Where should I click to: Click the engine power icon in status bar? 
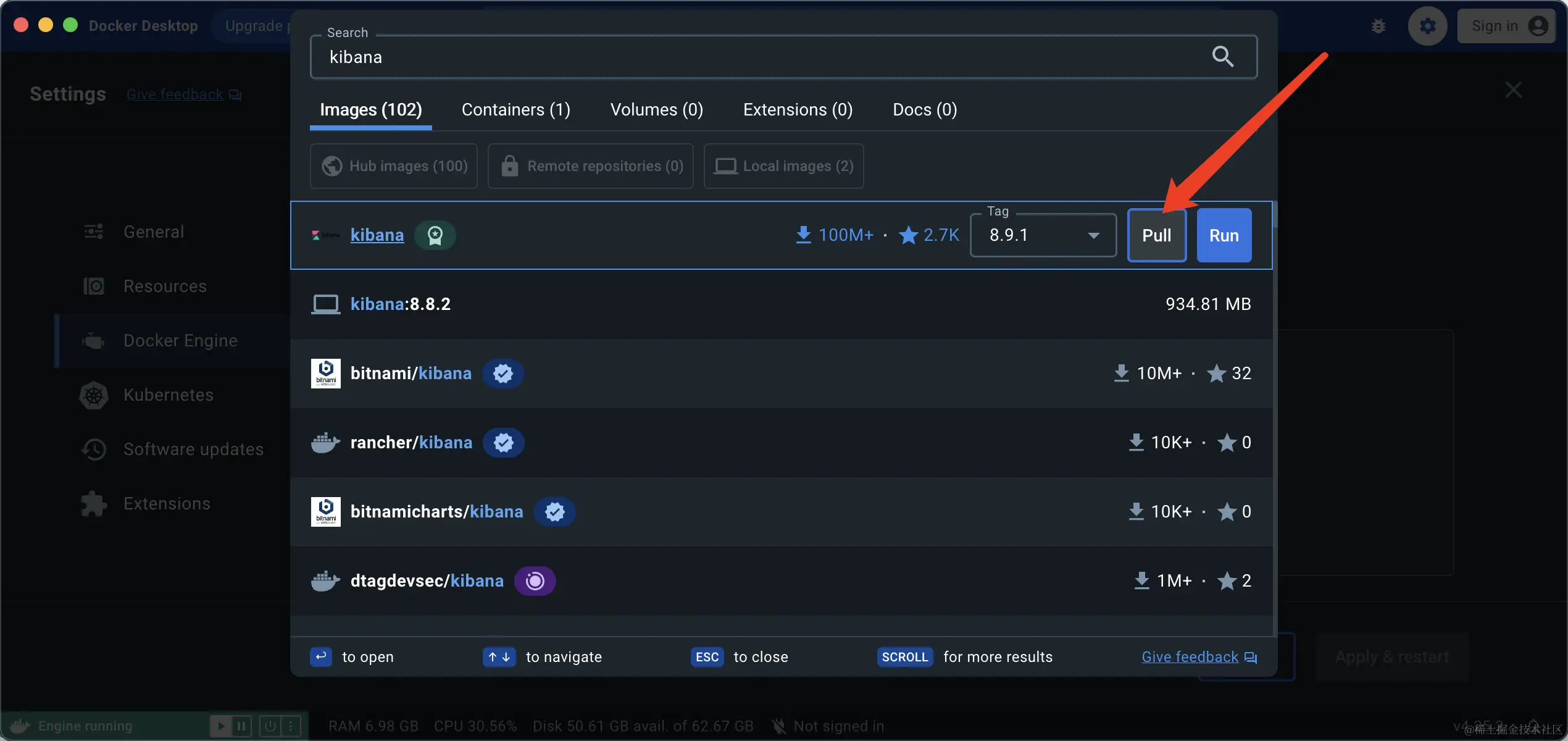(270, 726)
